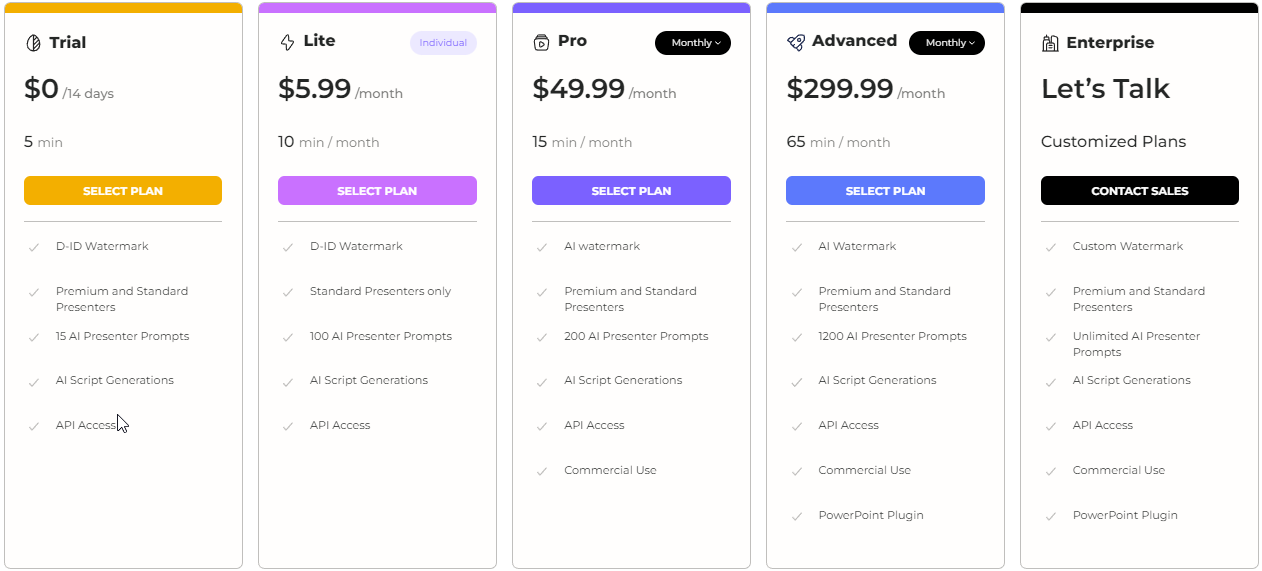Click the leaf icon beside Trial
This screenshot has width=1262, height=571.
pyautogui.click(x=33, y=43)
